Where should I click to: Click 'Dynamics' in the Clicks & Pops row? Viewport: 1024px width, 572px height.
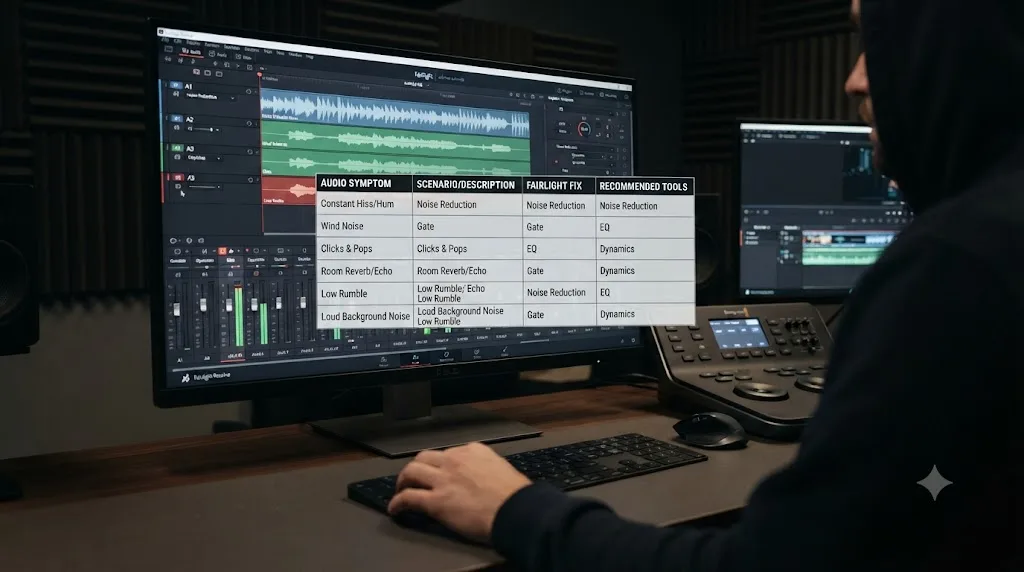pyautogui.click(x=617, y=249)
